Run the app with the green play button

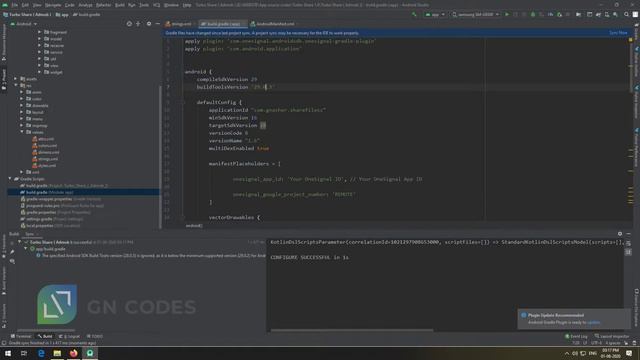pyautogui.click(x=507, y=15)
